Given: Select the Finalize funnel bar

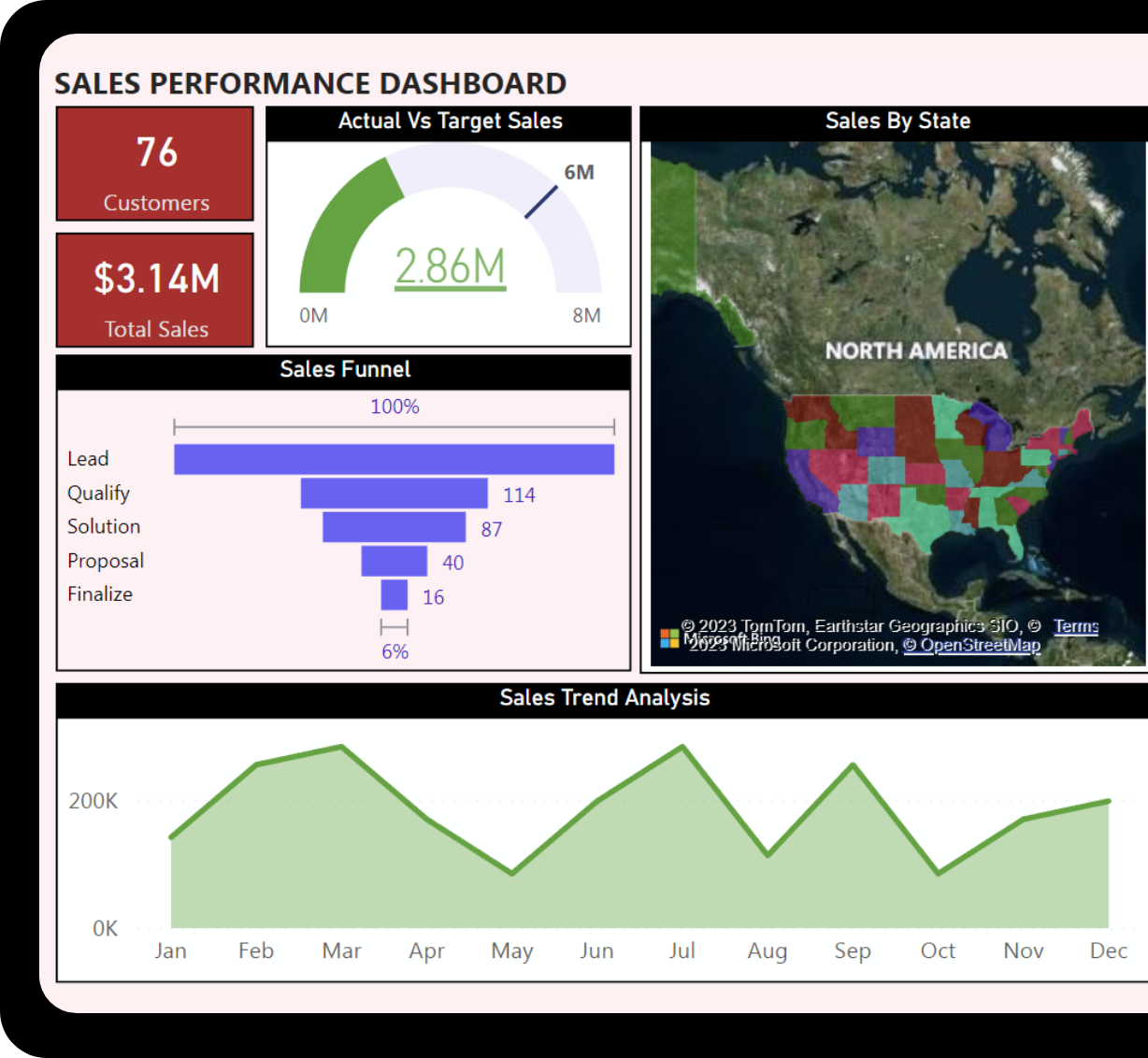Looking at the screenshot, I should coord(394,594).
